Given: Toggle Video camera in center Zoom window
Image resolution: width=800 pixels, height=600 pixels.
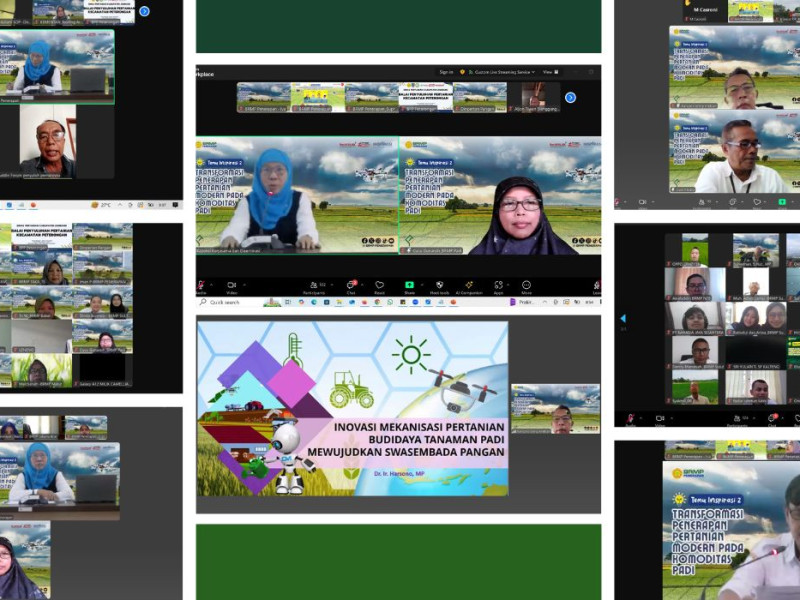Looking at the screenshot, I should pyautogui.click(x=232, y=286).
